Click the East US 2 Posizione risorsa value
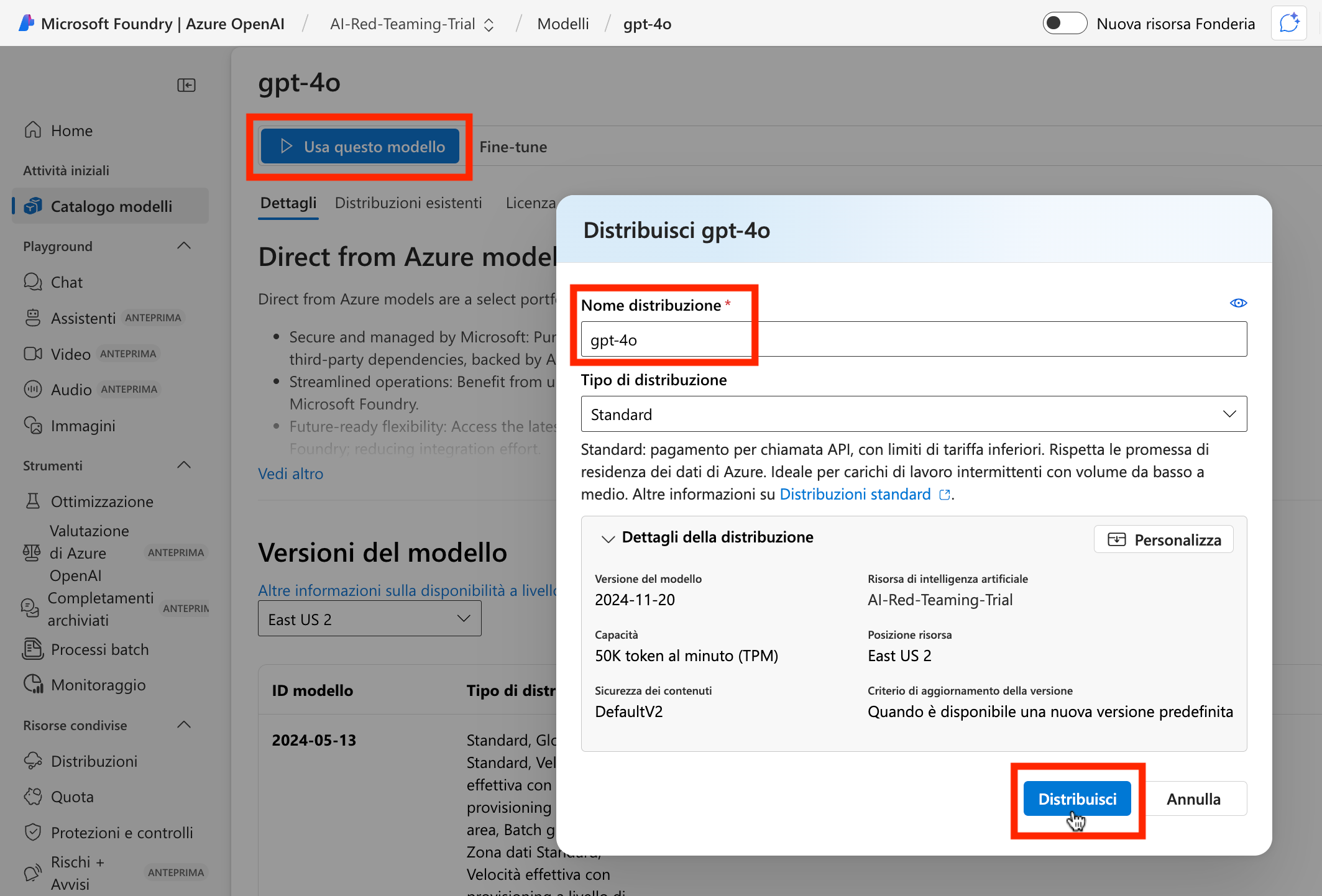 [899, 656]
